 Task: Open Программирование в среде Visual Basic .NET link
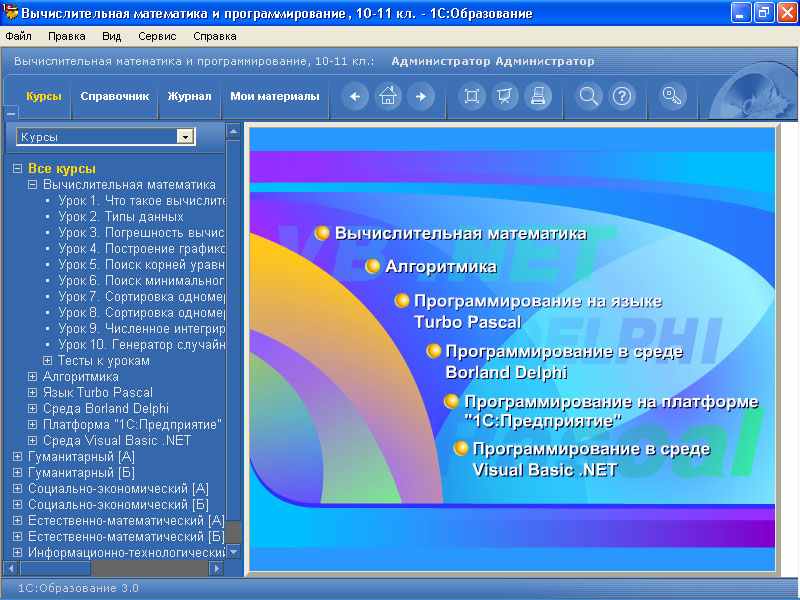click(x=591, y=459)
